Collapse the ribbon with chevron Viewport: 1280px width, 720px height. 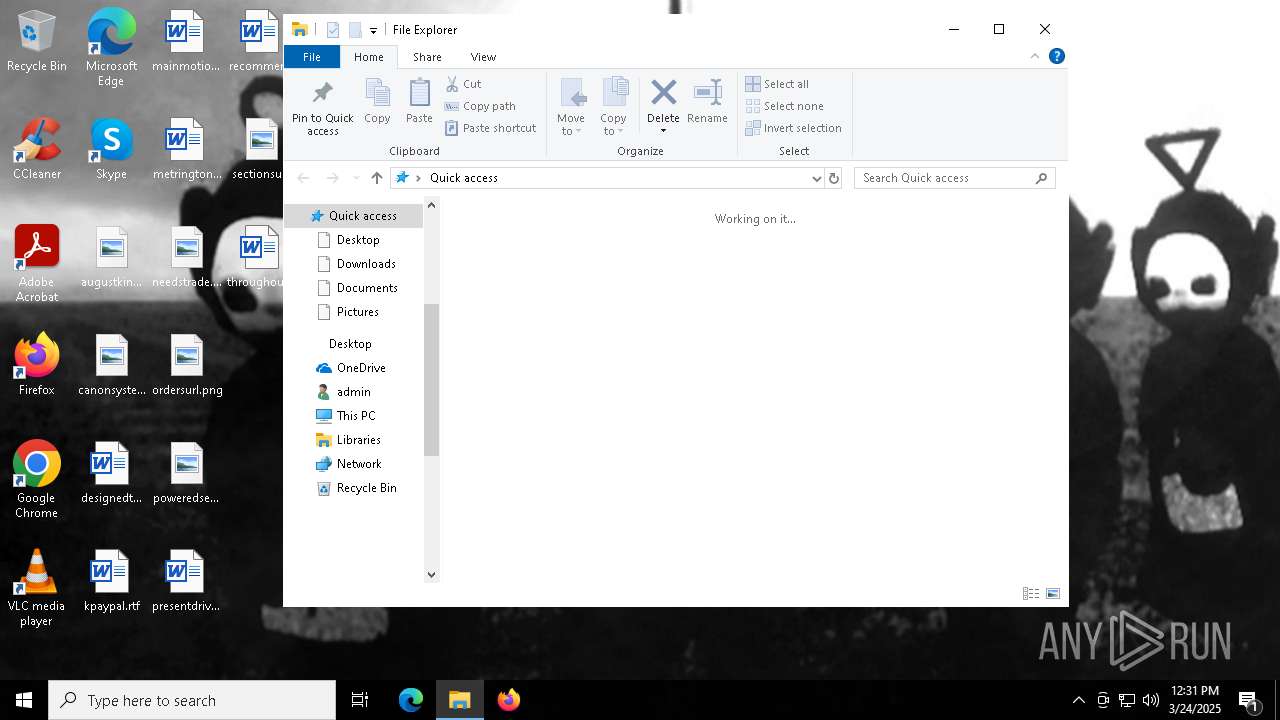point(1035,56)
